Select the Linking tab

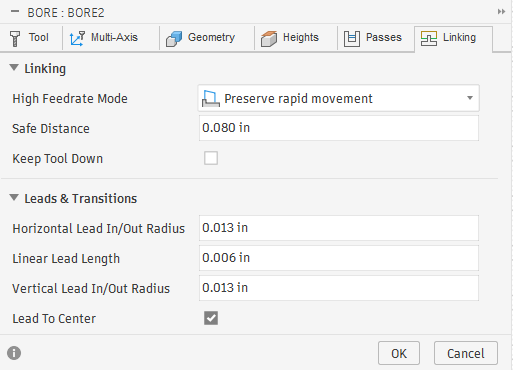(453, 38)
